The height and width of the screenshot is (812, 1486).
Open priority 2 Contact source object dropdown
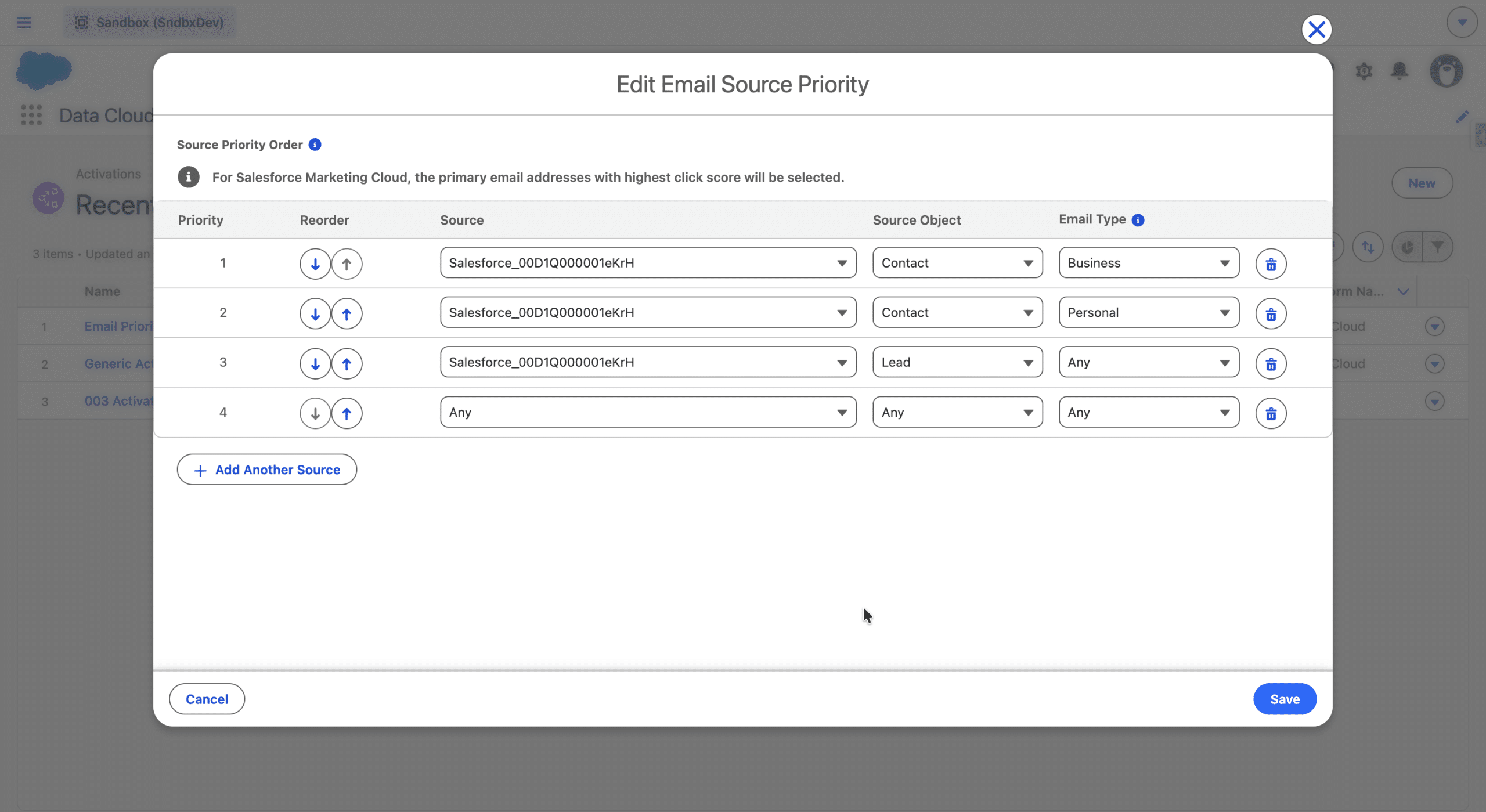[x=957, y=313]
